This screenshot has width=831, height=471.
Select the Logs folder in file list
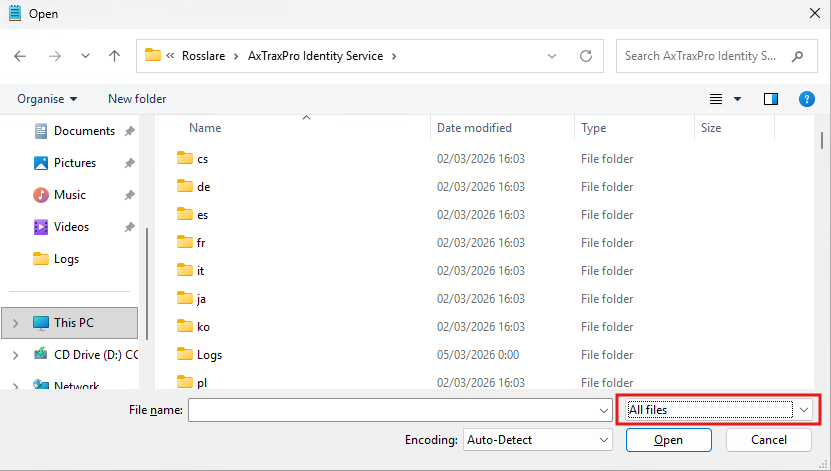(209, 355)
